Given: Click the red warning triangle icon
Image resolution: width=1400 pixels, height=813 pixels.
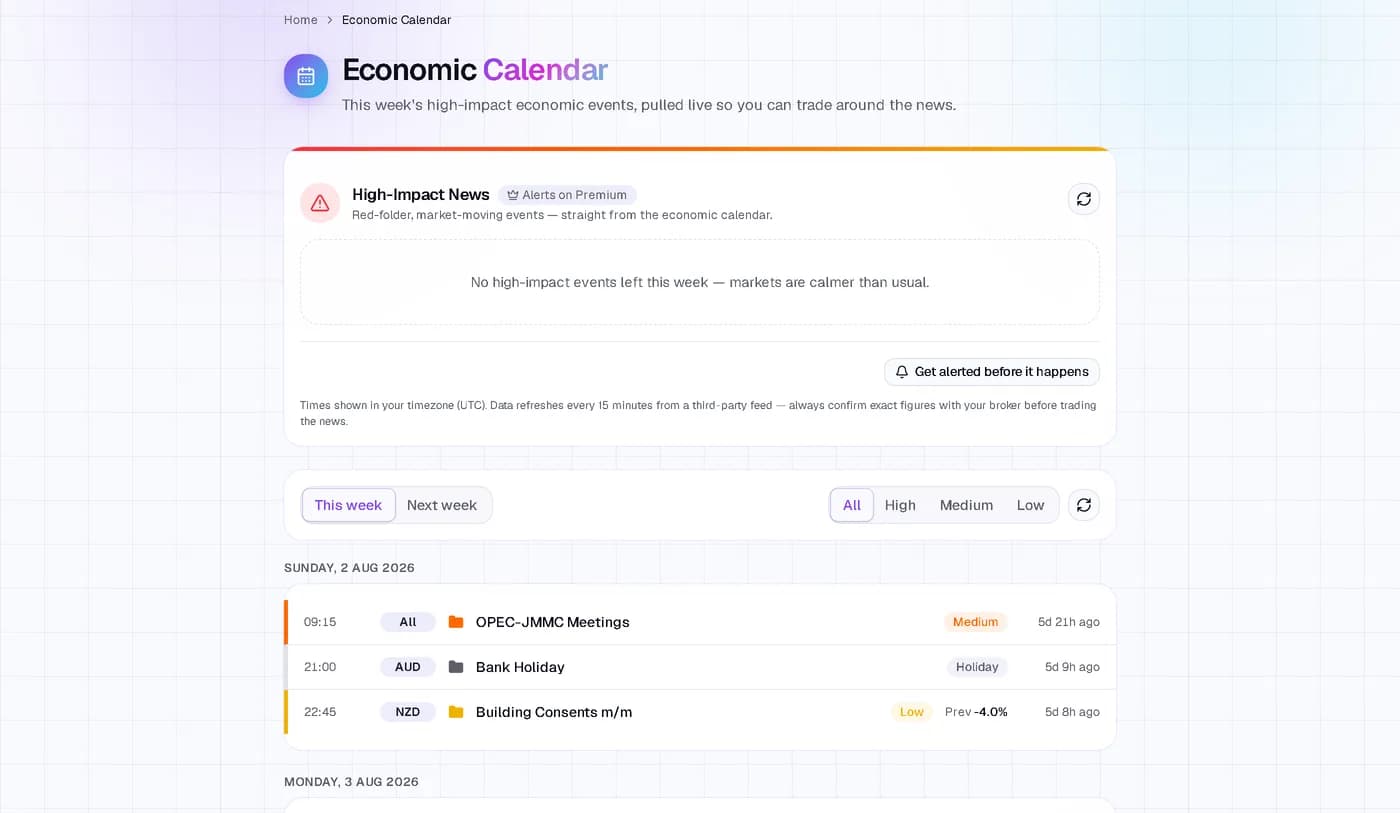Looking at the screenshot, I should point(320,203).
